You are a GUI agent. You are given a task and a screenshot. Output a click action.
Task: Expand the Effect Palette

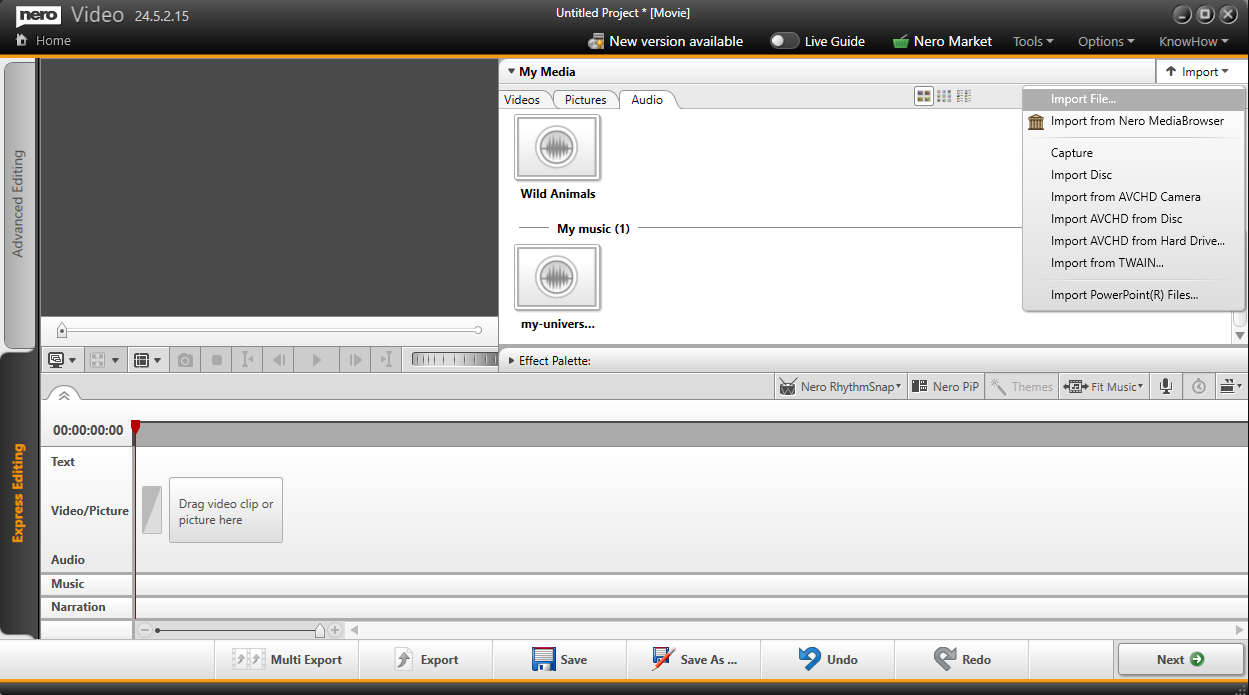point(512,361)
